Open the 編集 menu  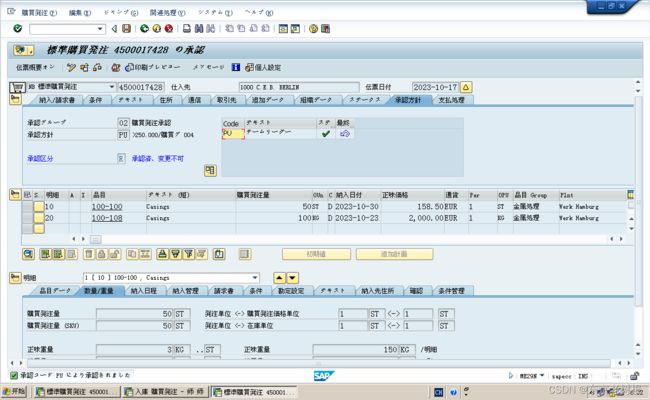tap(80, 13)
